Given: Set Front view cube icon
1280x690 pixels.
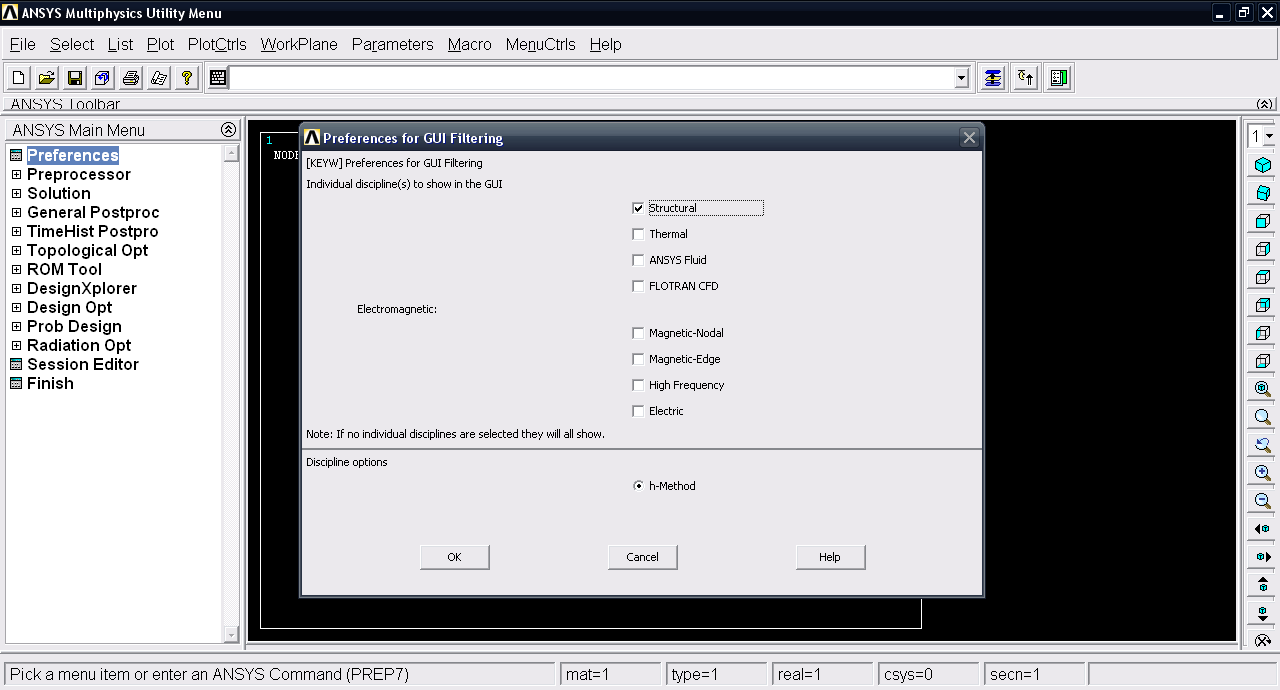Looking at the screenshot, I should 1263,221.
